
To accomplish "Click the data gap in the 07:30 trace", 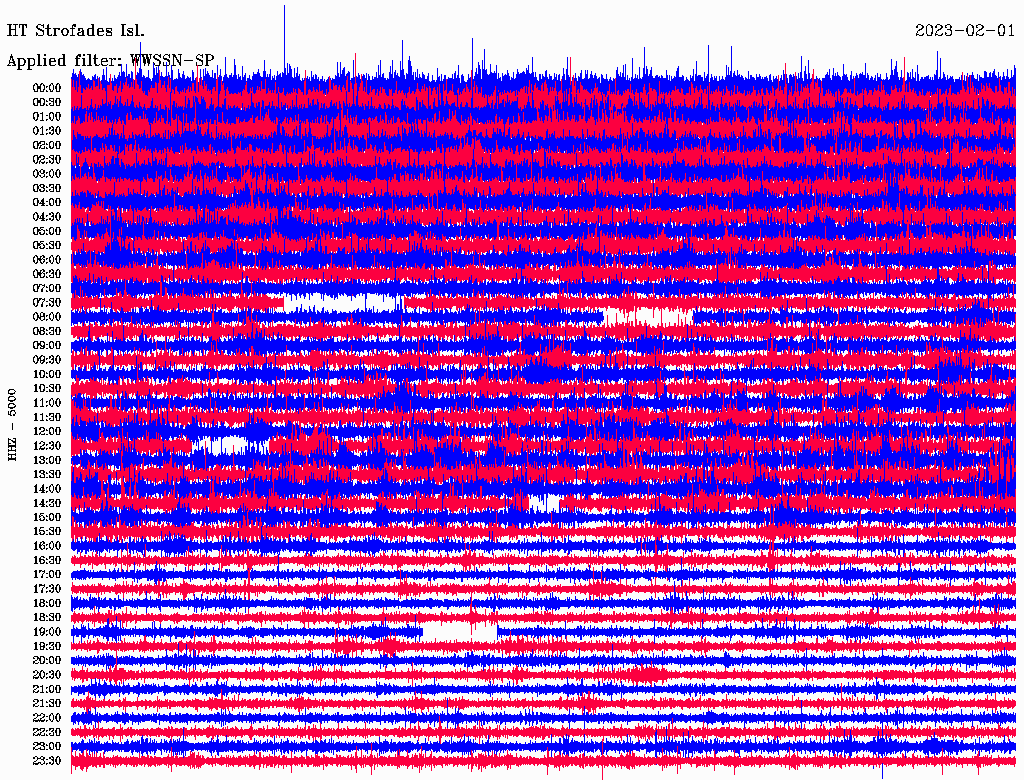I will [340, 303].
